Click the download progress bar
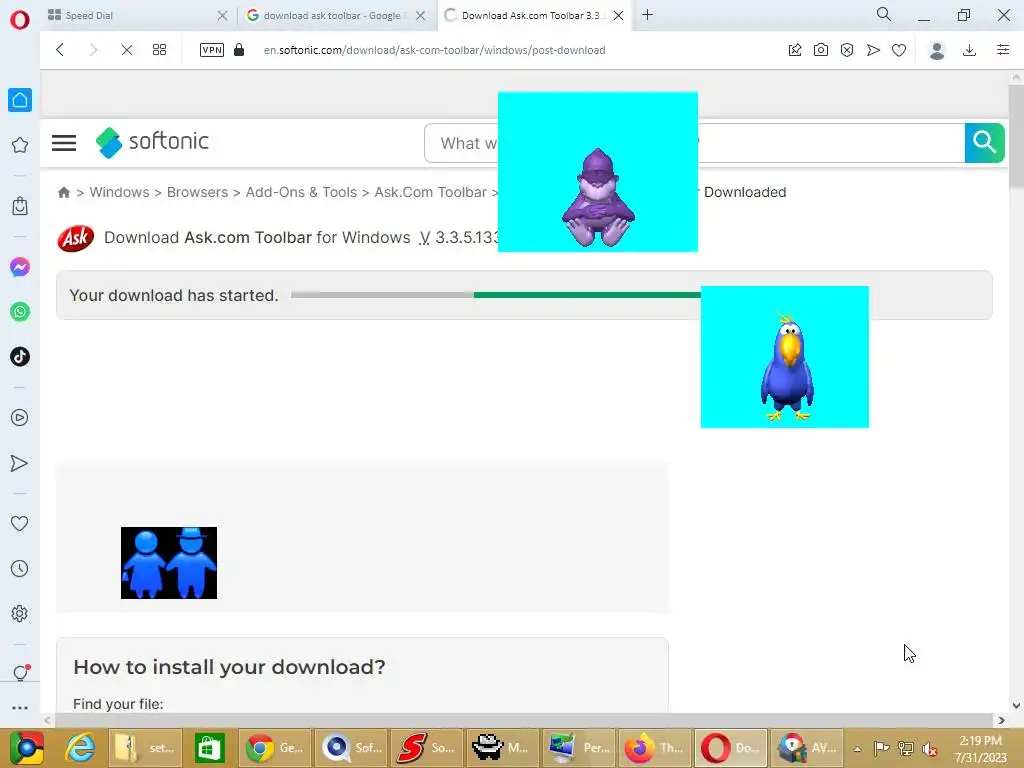 tap(496, 295)
